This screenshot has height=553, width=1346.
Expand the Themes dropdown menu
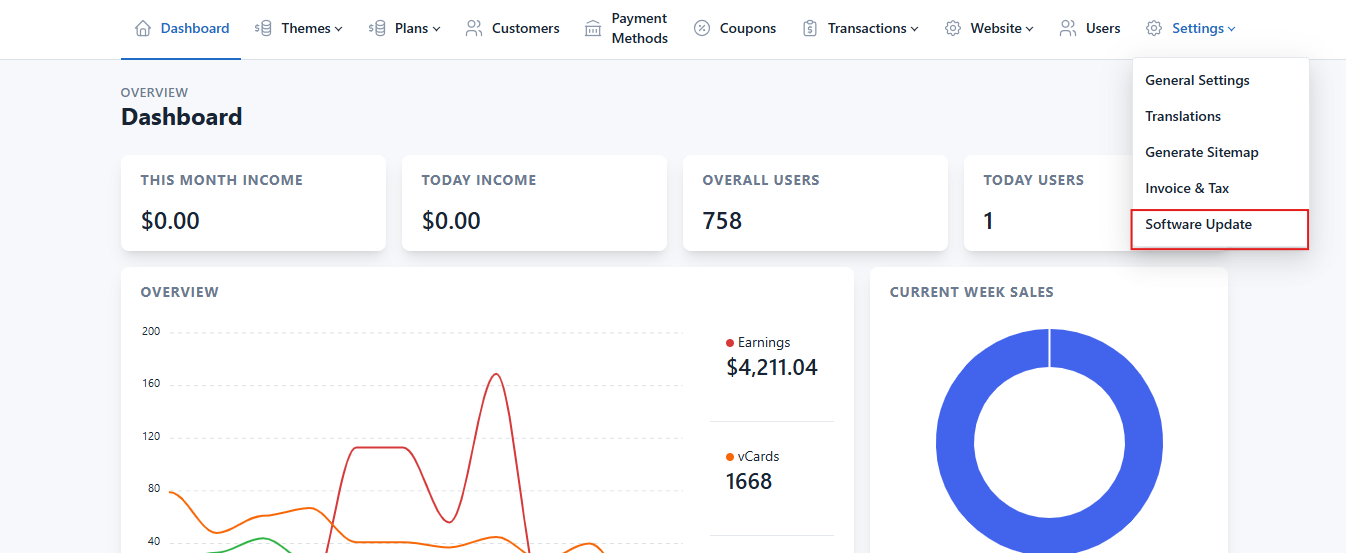[311, 28]
